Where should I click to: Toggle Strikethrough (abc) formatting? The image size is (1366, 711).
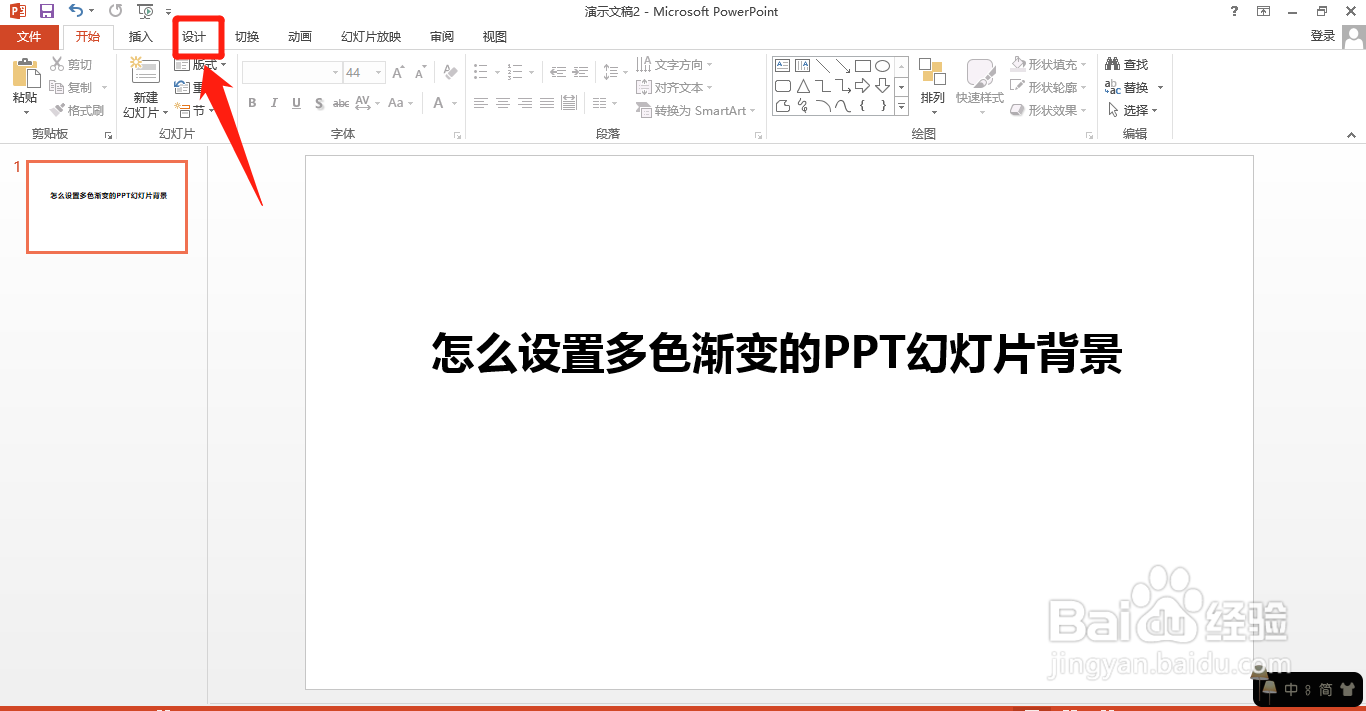coord(341,103)
